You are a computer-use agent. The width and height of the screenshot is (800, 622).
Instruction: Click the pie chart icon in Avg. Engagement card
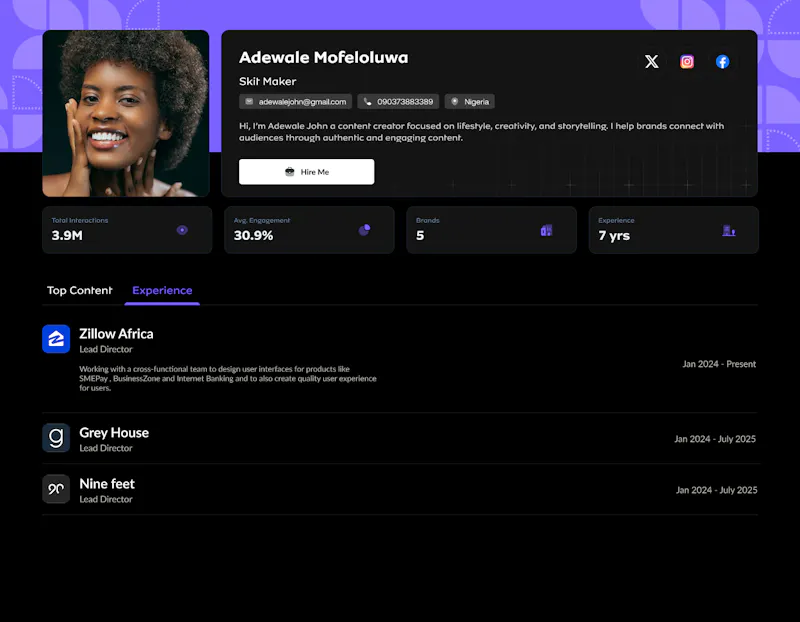tap(364, 230)
